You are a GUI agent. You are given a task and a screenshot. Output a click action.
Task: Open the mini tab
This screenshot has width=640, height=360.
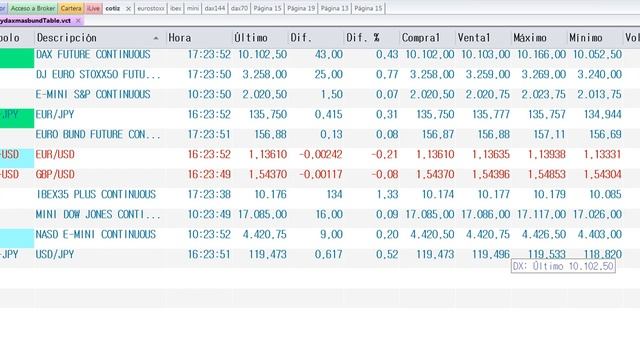click(x=193, y=8)
